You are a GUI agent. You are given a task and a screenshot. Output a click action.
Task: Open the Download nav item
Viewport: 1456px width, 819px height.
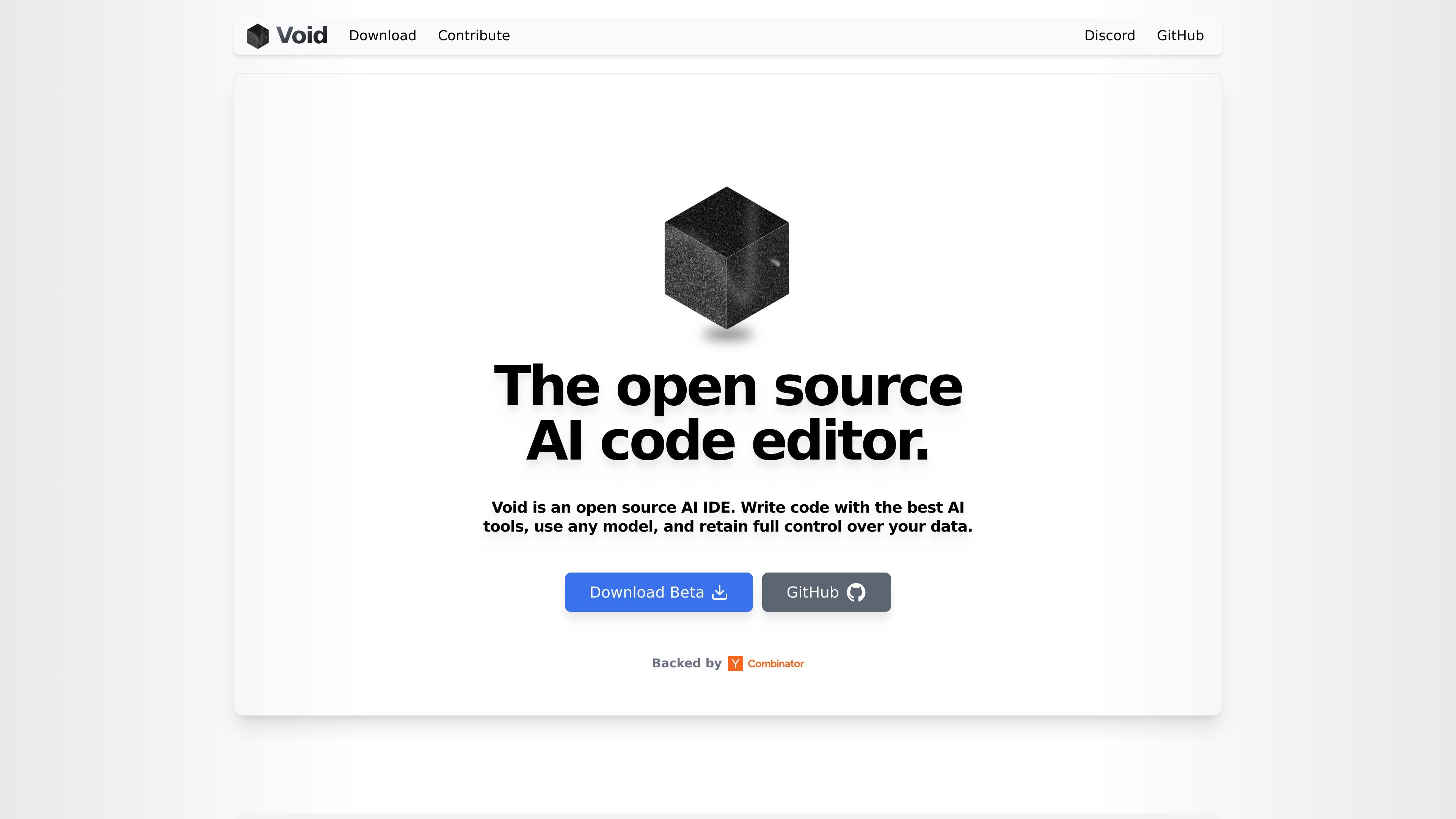point(383,36)
